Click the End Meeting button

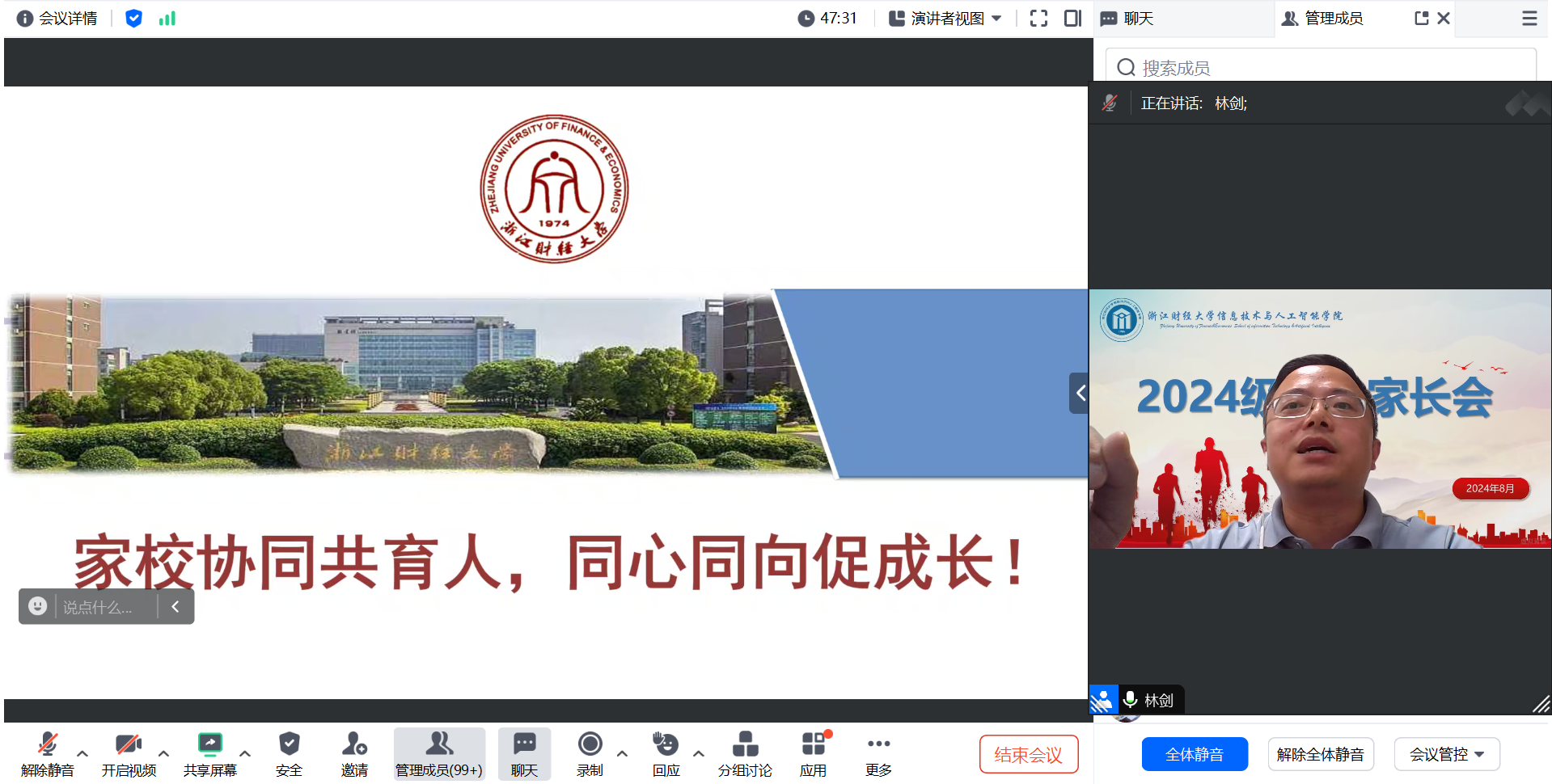1028,754
